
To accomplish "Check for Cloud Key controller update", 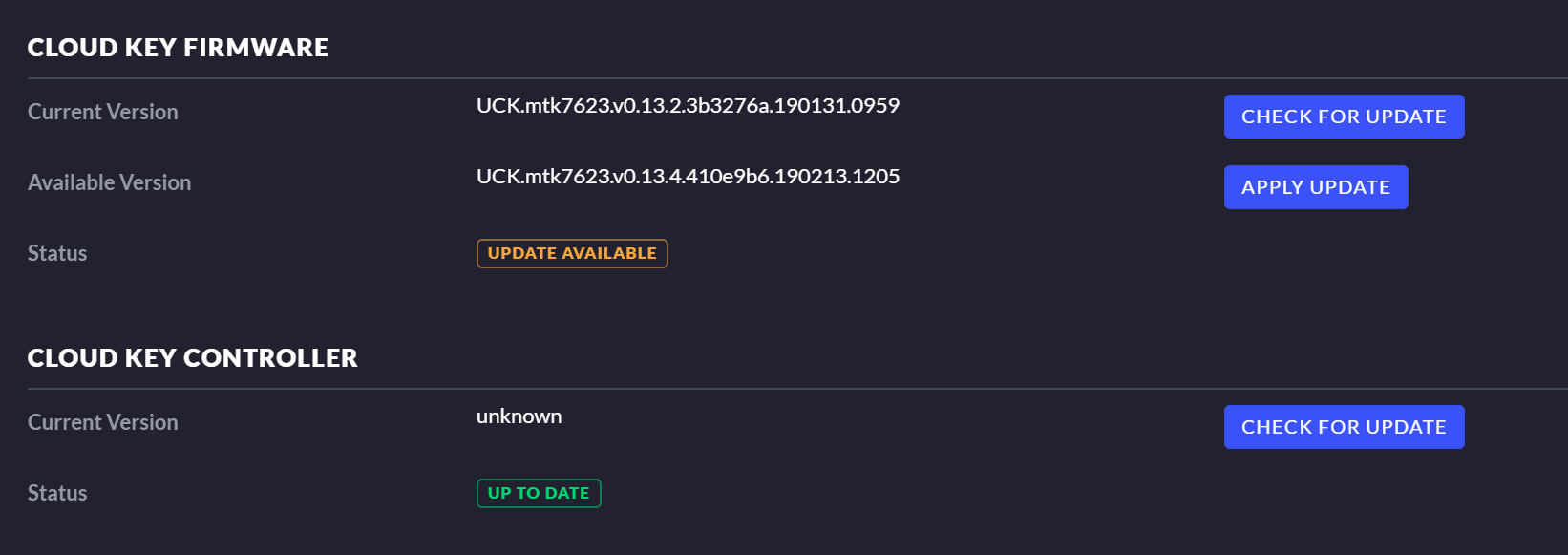I will (x=1344, y=427).
